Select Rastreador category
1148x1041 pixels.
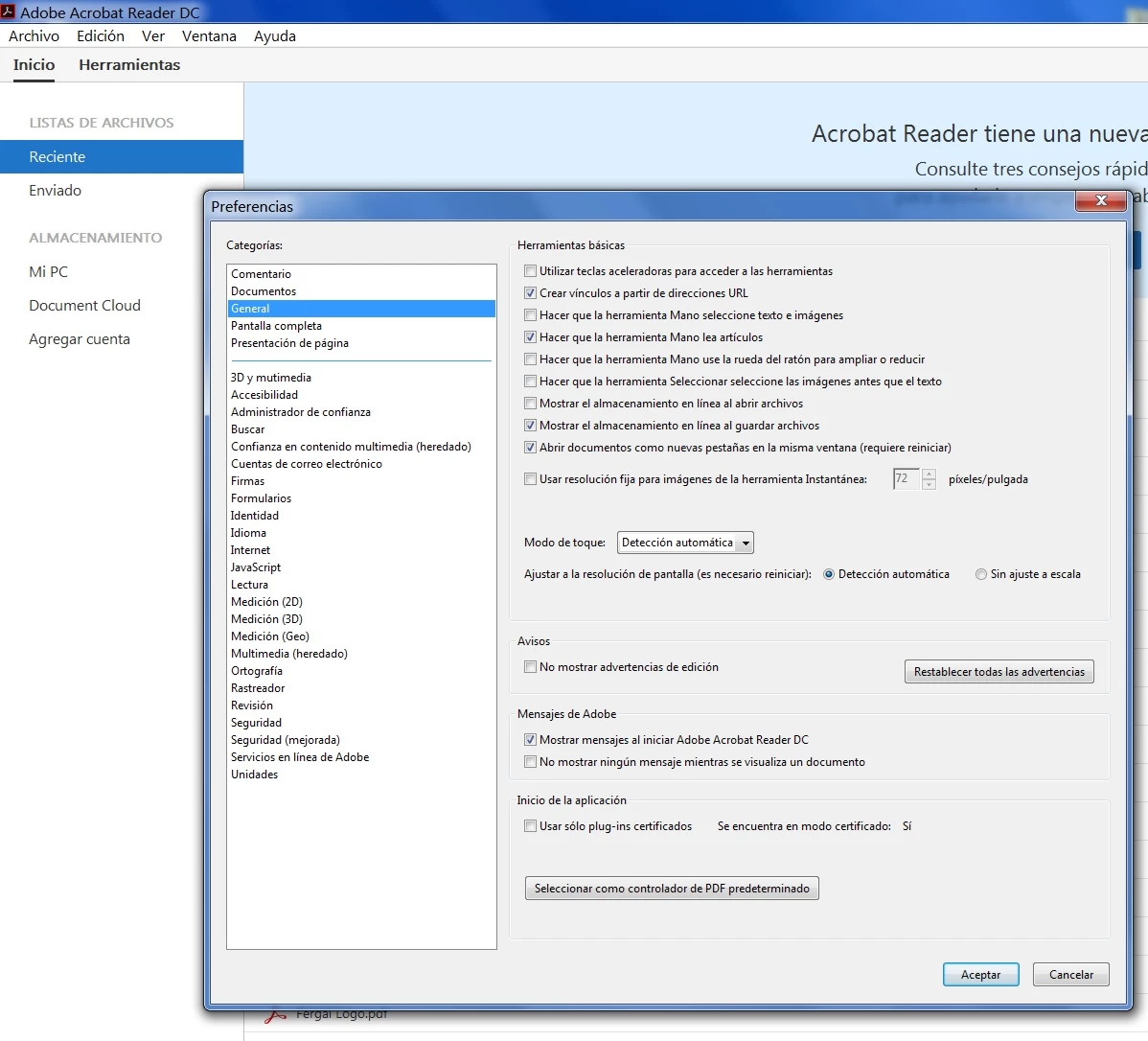361,688
